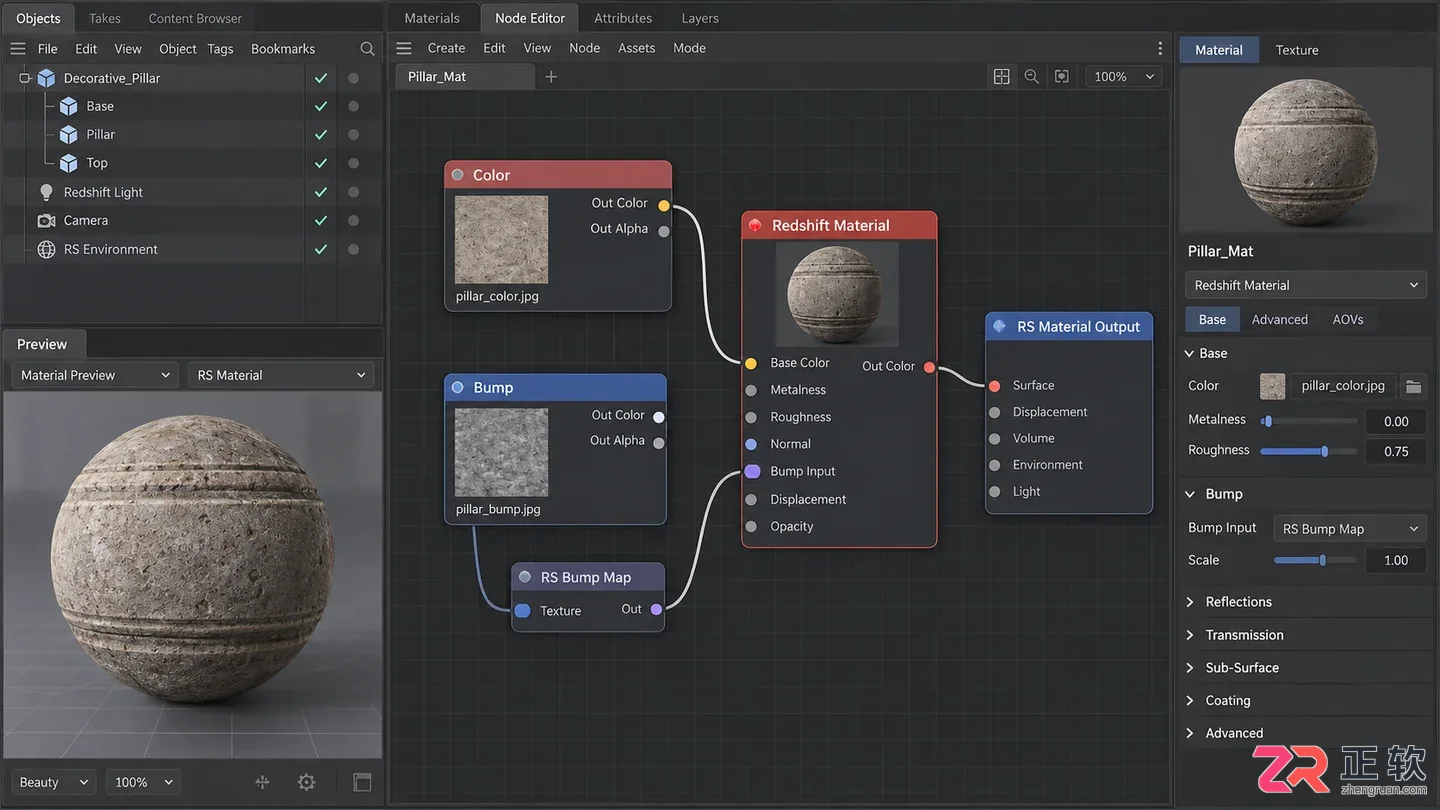
Task: Click the frame-all icon beside zoom percentage
Action: click(x=1062, y=77)
